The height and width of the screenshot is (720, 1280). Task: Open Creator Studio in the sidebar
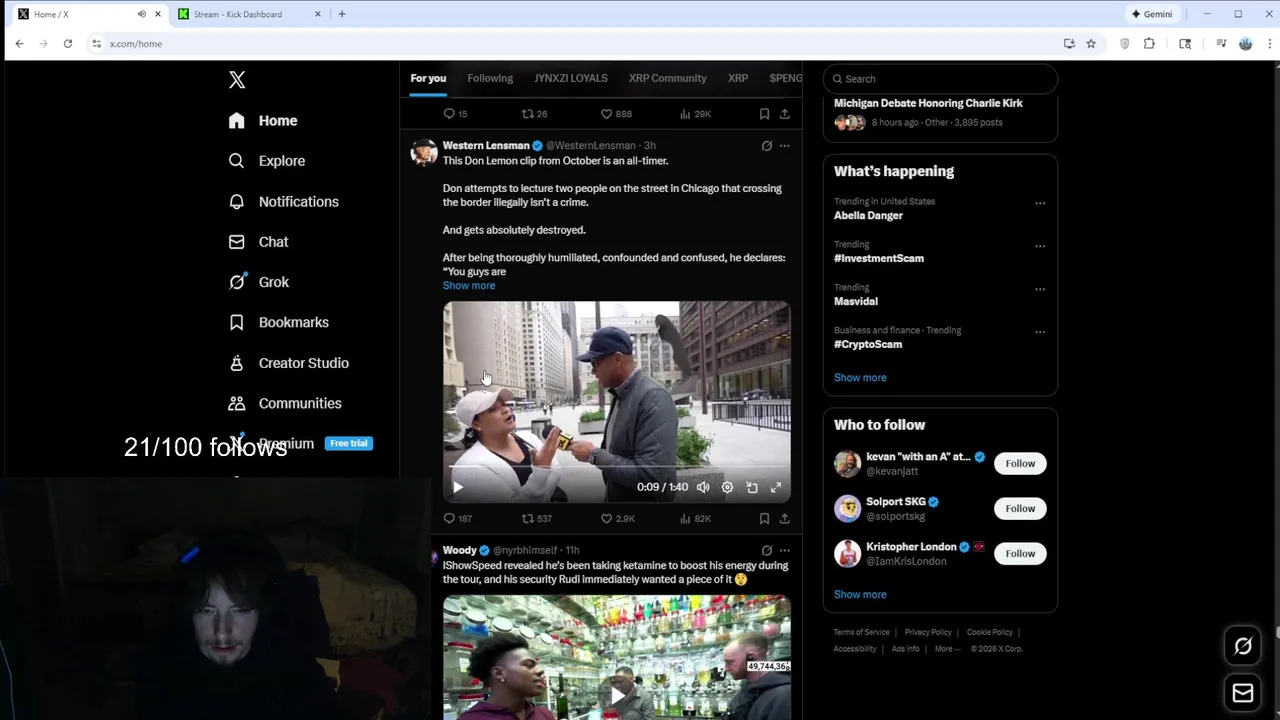[288, 363]
